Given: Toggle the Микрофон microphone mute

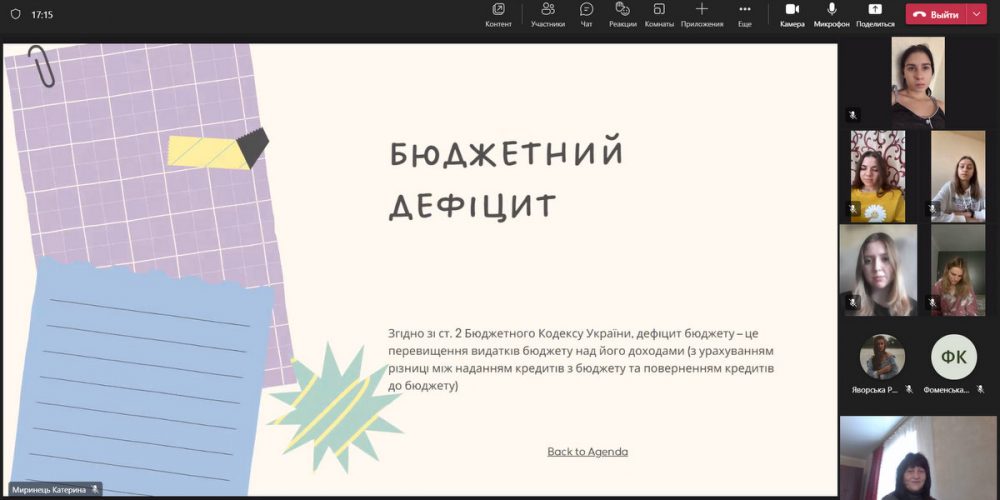Looking at the screenshot, I should tap(831, 14).
